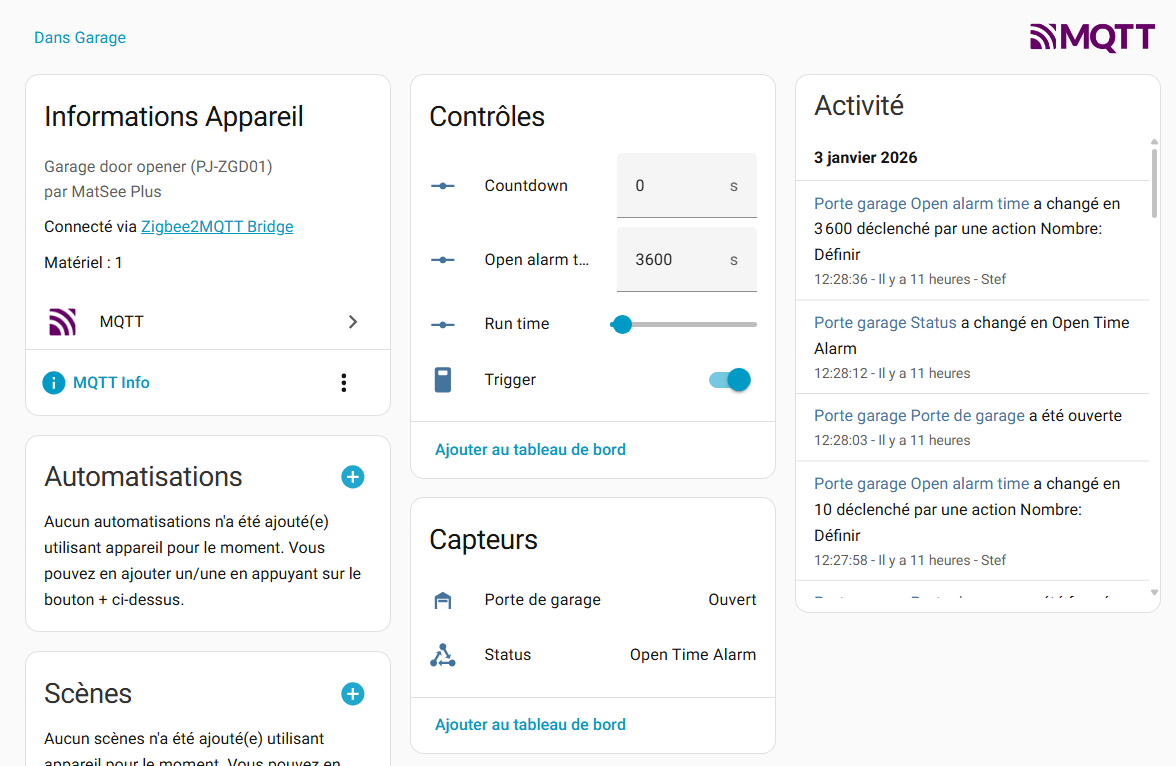Click the MQTT logo in top right
The width and height of the screenshot is (1176, 766).
[x=1092, y=38]
